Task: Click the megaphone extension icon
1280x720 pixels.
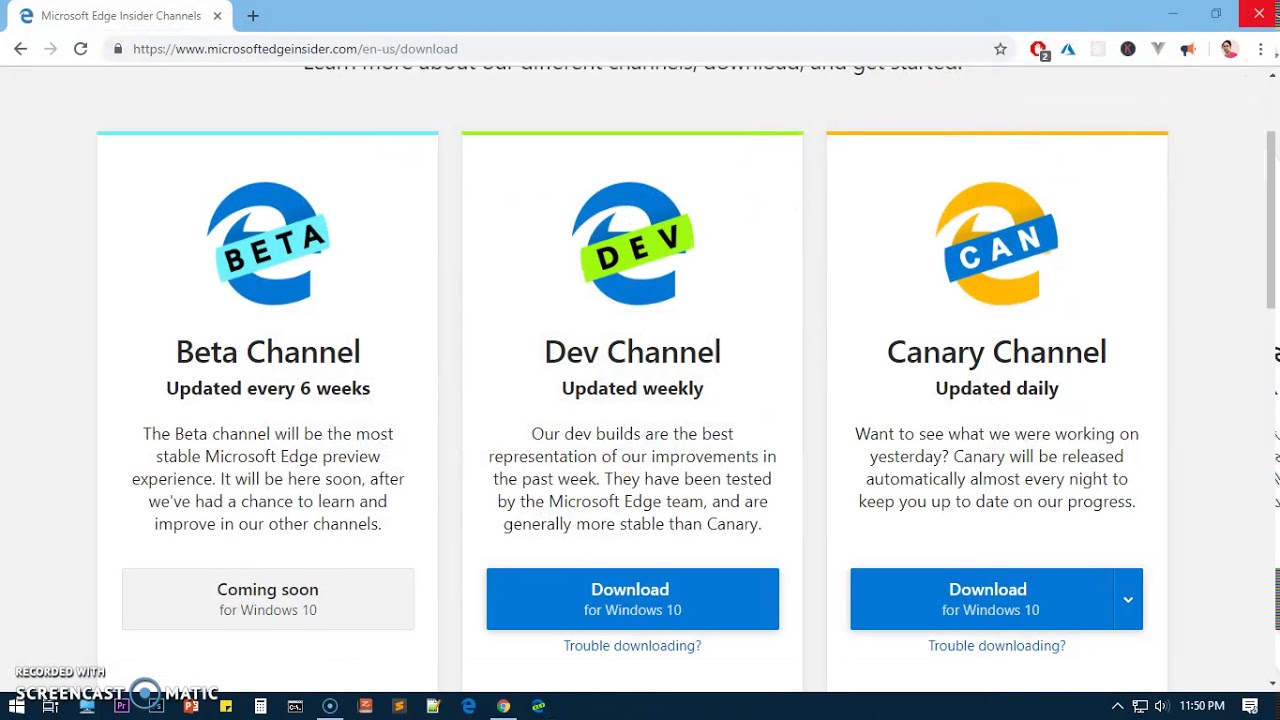Action: pyautogui.click(x=1188, y=49)
